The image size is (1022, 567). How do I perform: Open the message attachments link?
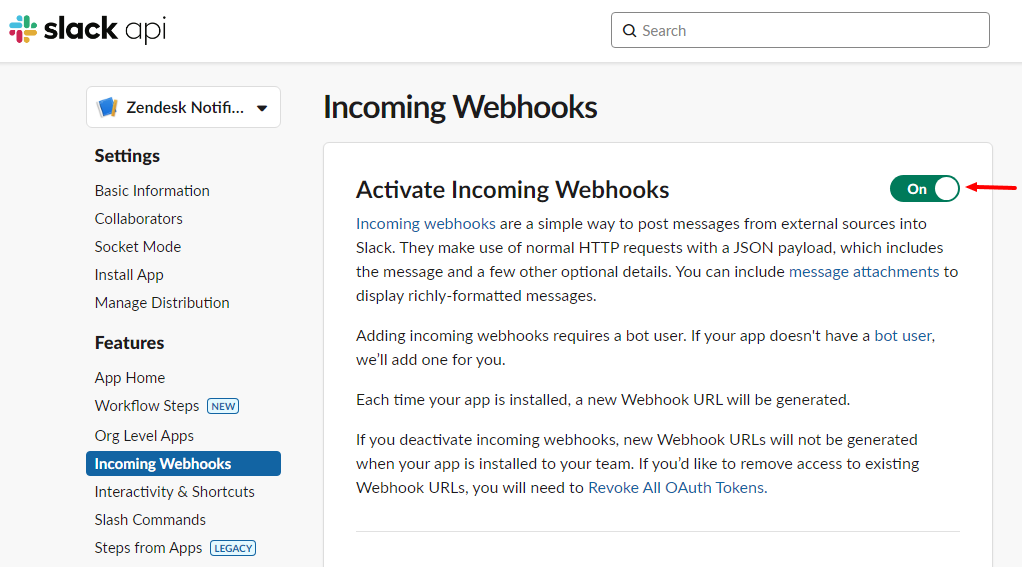(864, 272)
